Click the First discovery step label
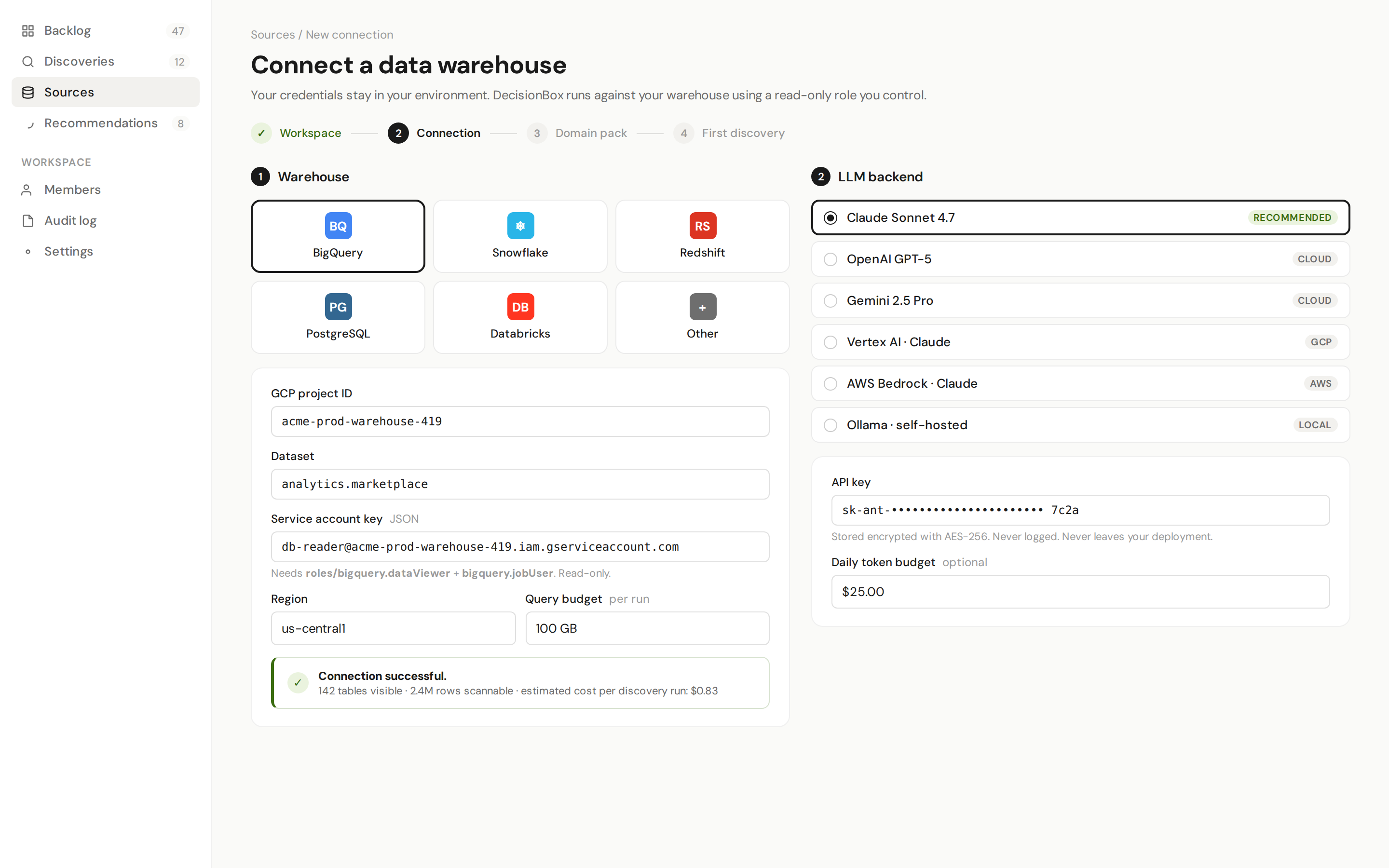Image resolution: width=1389 pixels, height=868 pixels. point(743,133)
